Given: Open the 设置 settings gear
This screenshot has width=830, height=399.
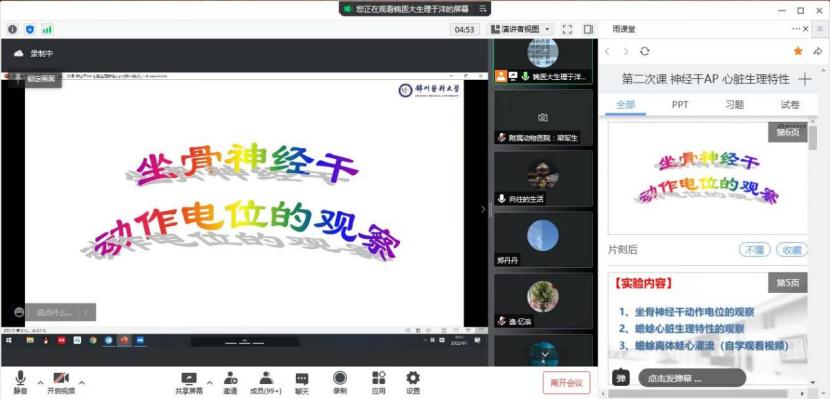Looking at the screenshot, I should 413,378.
